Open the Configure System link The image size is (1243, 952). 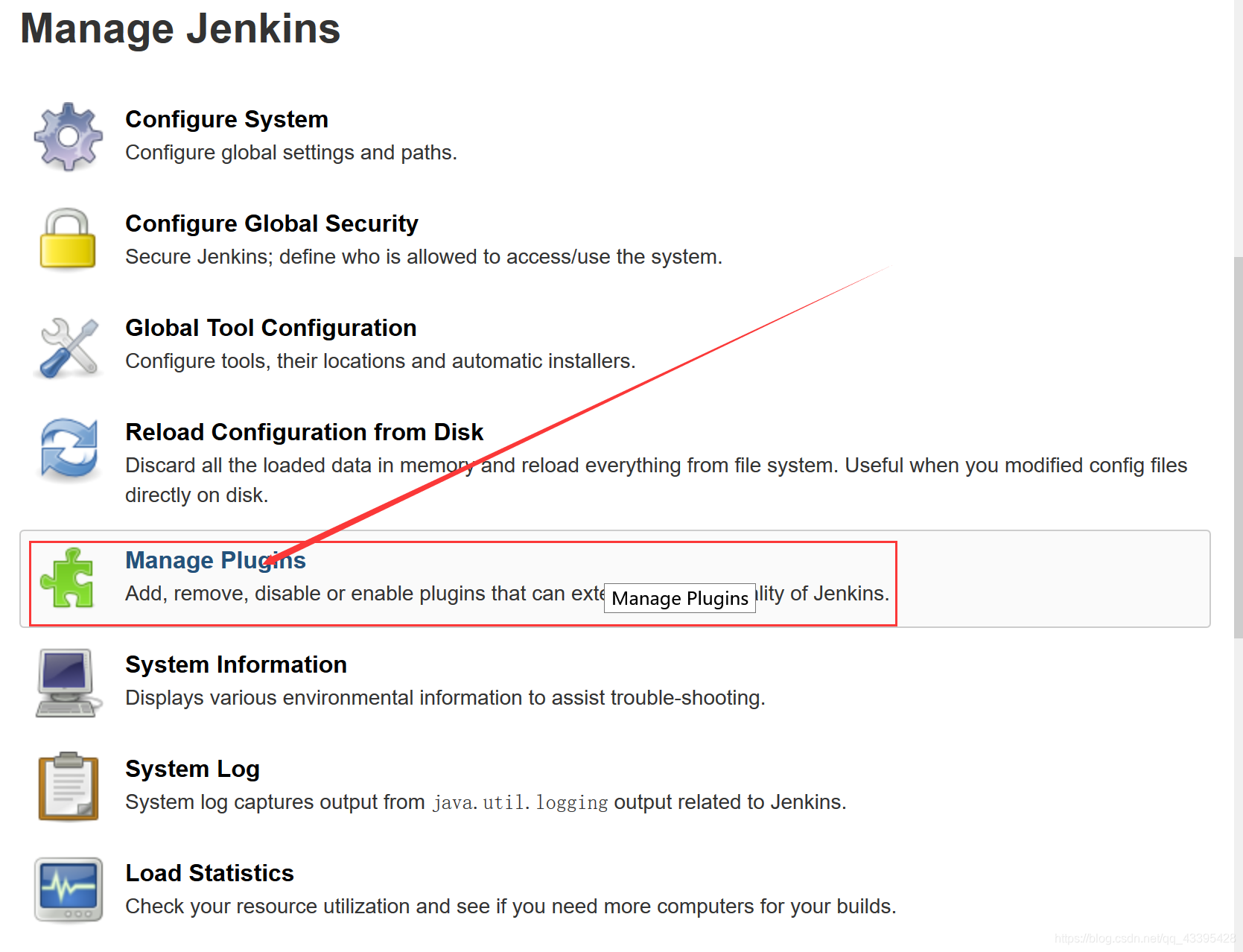pyautogui.click(x=226, y=119)
